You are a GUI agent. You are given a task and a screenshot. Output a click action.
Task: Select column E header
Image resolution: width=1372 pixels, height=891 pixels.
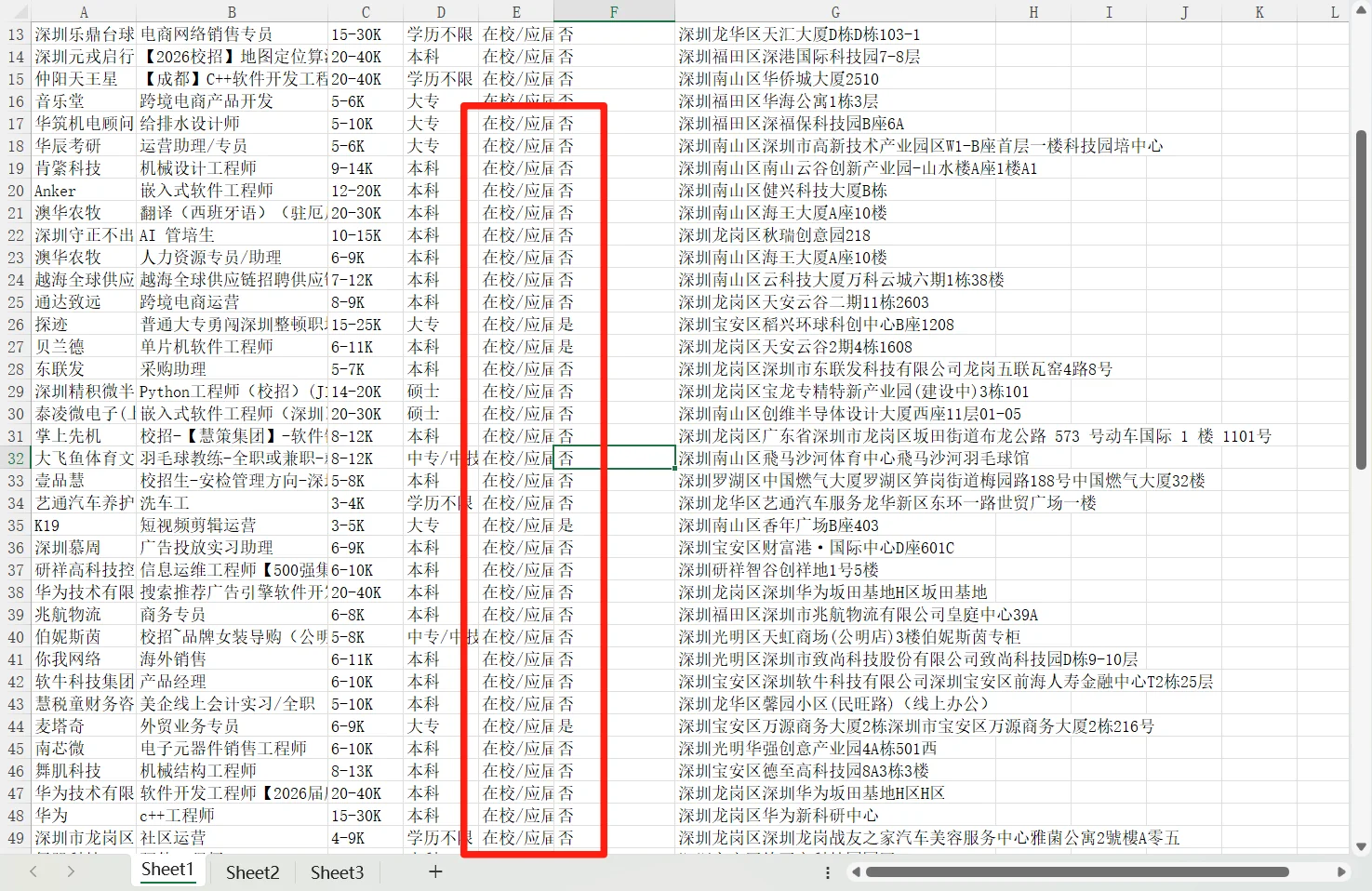click(516, 12)
